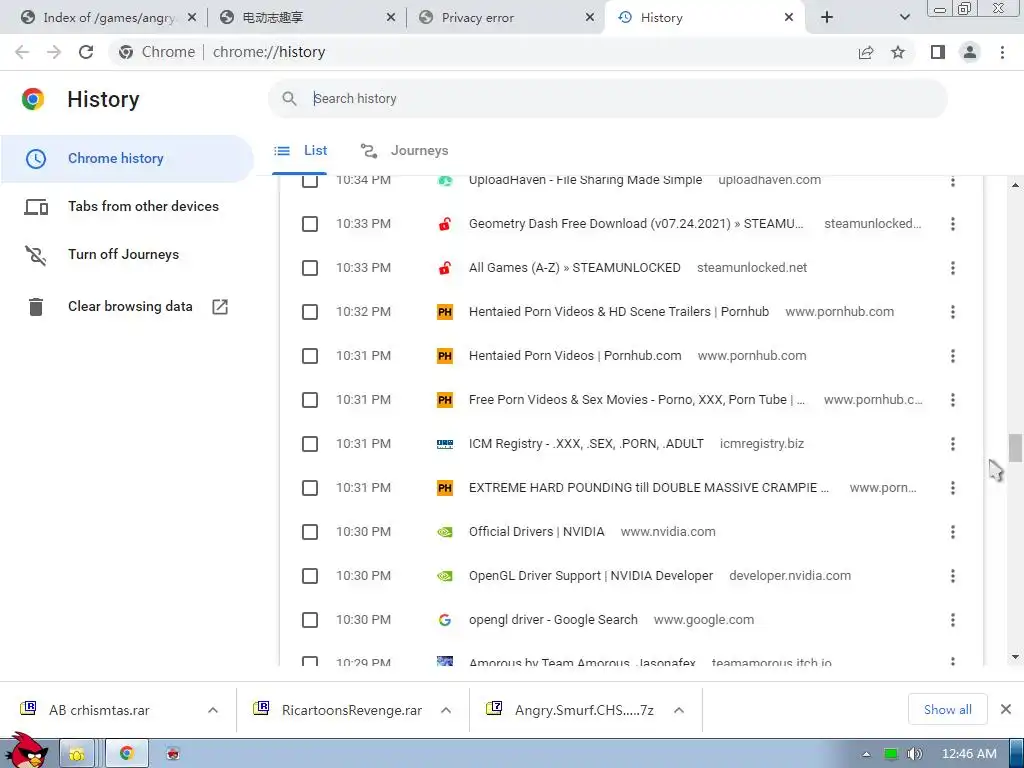Screen dimensions: 1024x768
Task: Check the Official Drivers NVIDIA checkbox
Action: coord(310,532)
